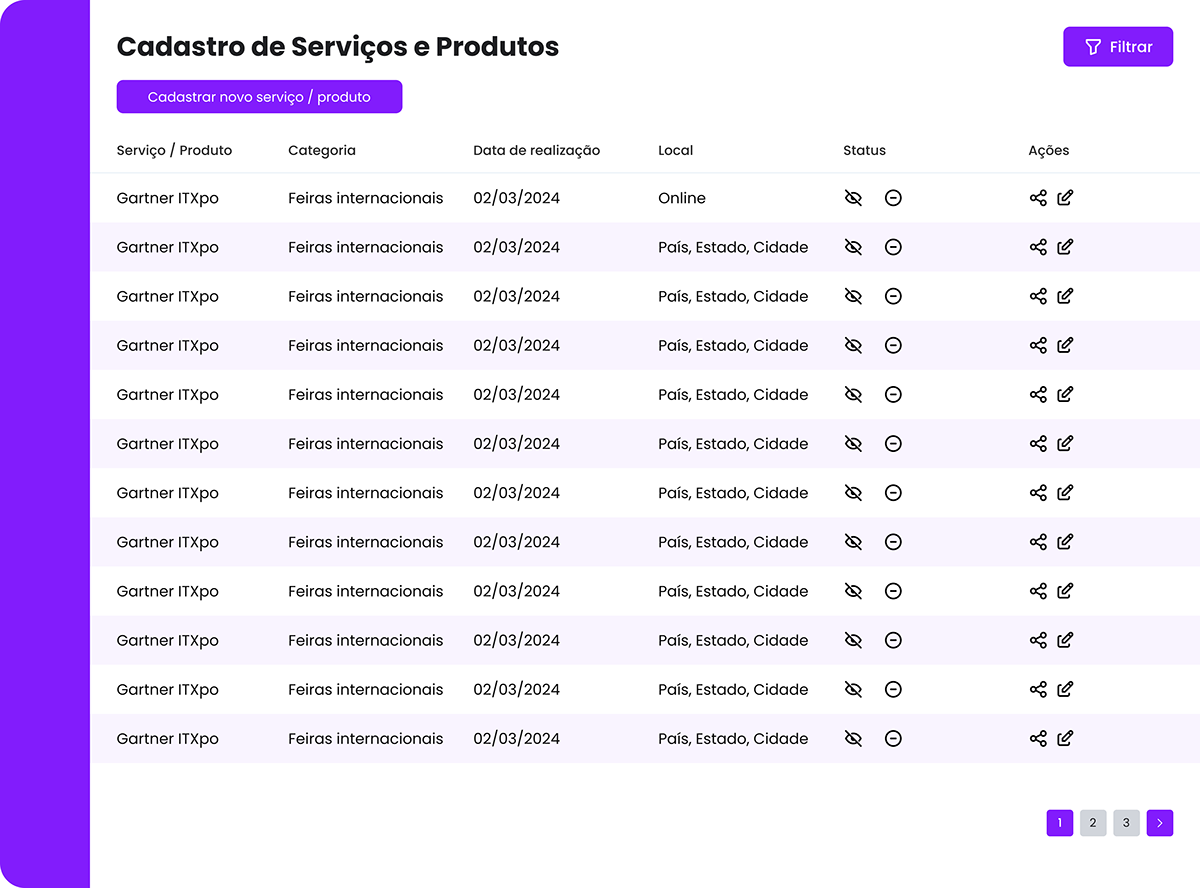This screenshot has width=1200, height=888.
Task: Go to pagination page 3
Action: click(x=1126, y=823)
